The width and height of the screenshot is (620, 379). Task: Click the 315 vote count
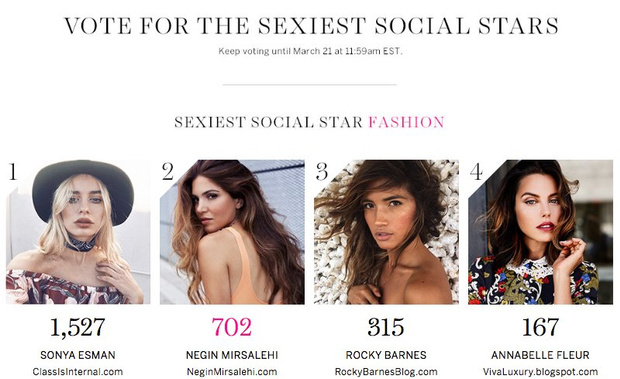point(386,327)
